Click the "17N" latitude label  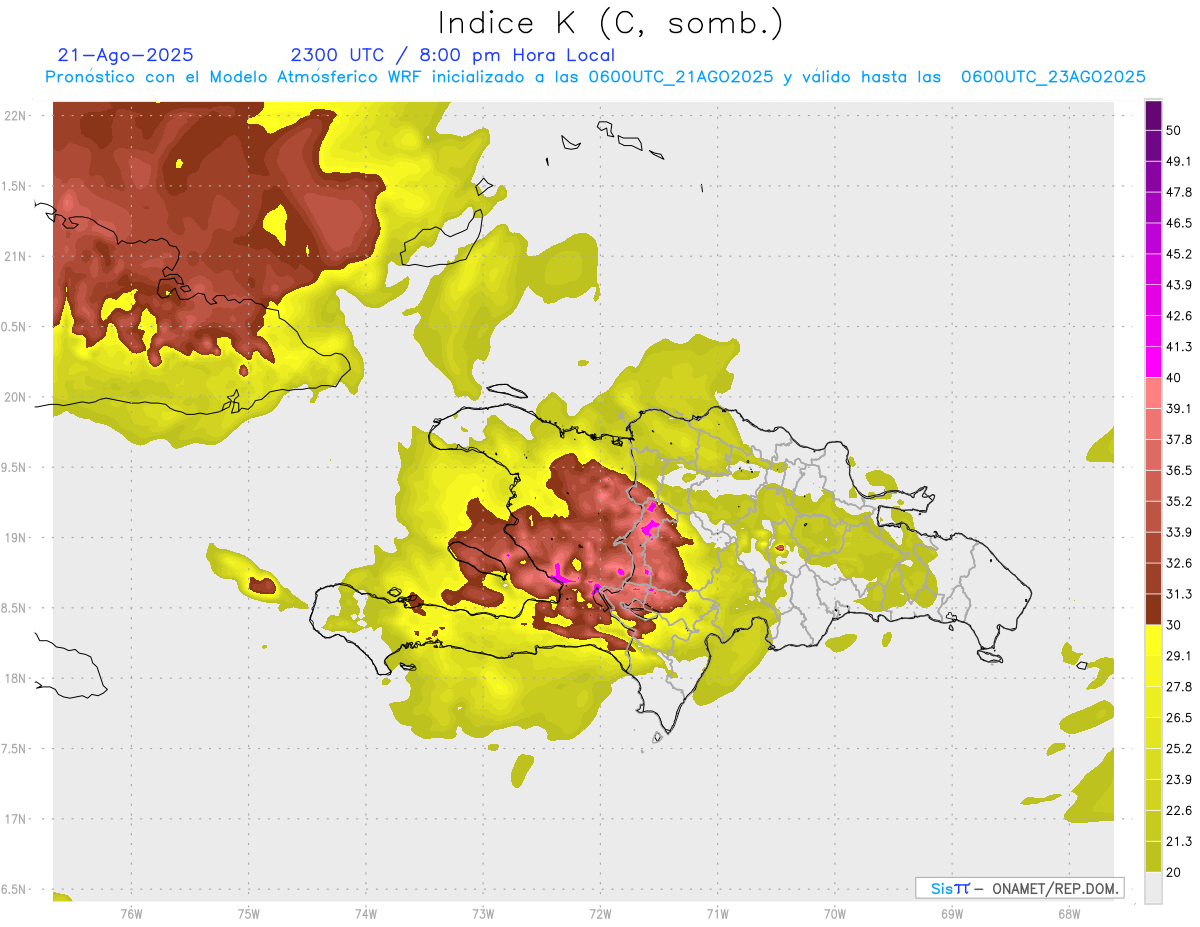pos(15,819)
